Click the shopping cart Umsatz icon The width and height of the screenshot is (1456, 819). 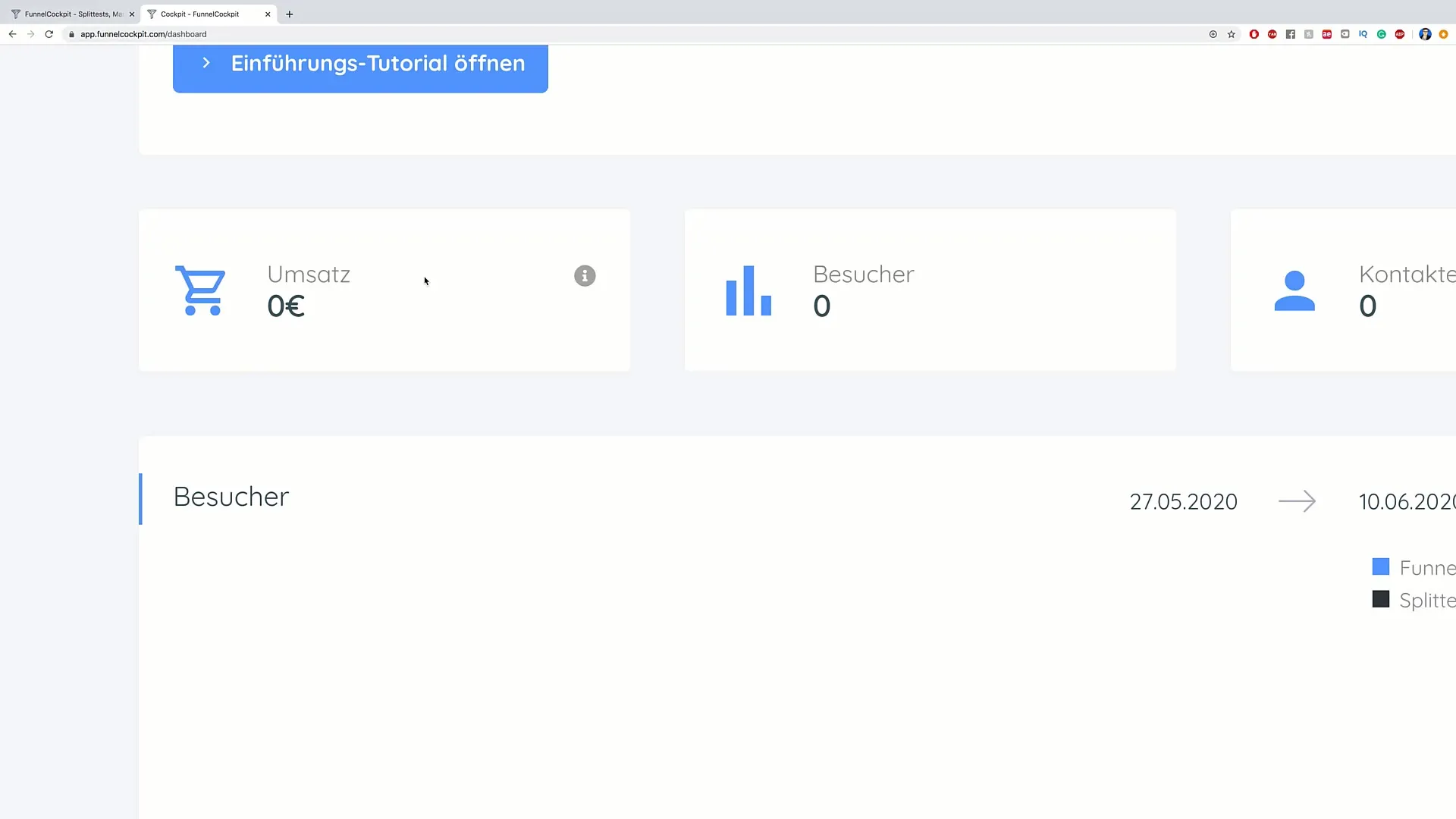(200, 290)
